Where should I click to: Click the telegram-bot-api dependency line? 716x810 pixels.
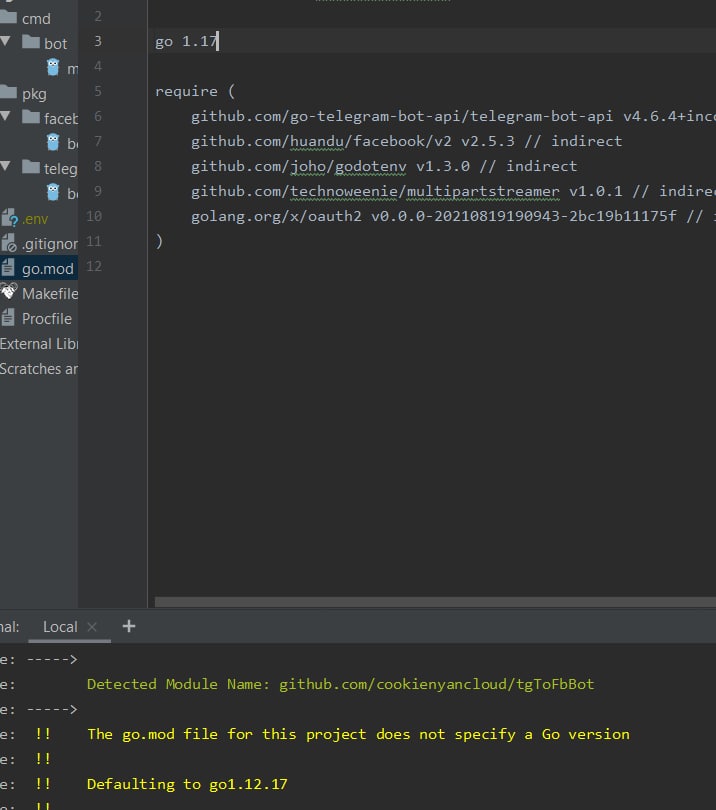coord(453,116)
